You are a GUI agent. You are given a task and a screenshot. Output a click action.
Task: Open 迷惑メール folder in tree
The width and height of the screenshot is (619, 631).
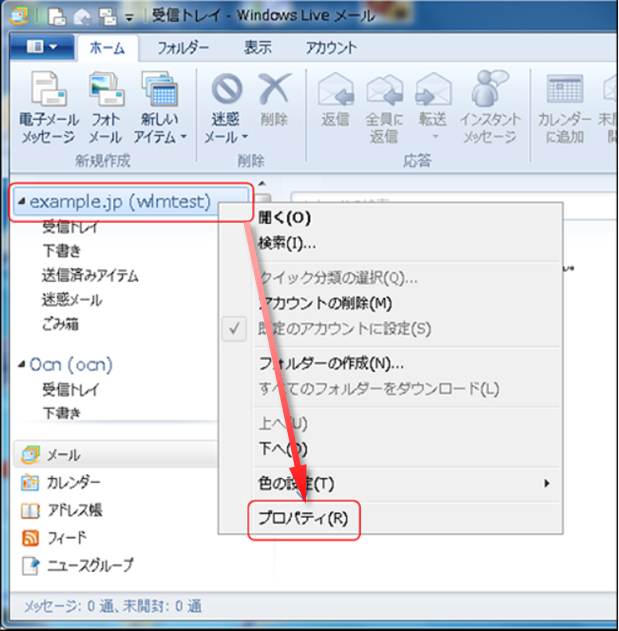coord(72,299)
